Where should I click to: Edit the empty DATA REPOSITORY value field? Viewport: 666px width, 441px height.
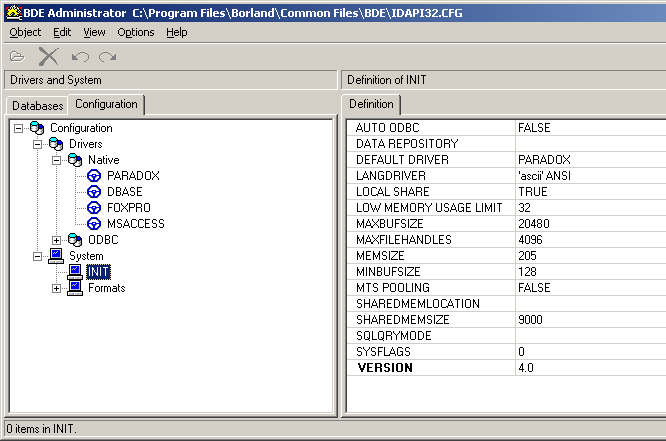(x=591, y=144)
